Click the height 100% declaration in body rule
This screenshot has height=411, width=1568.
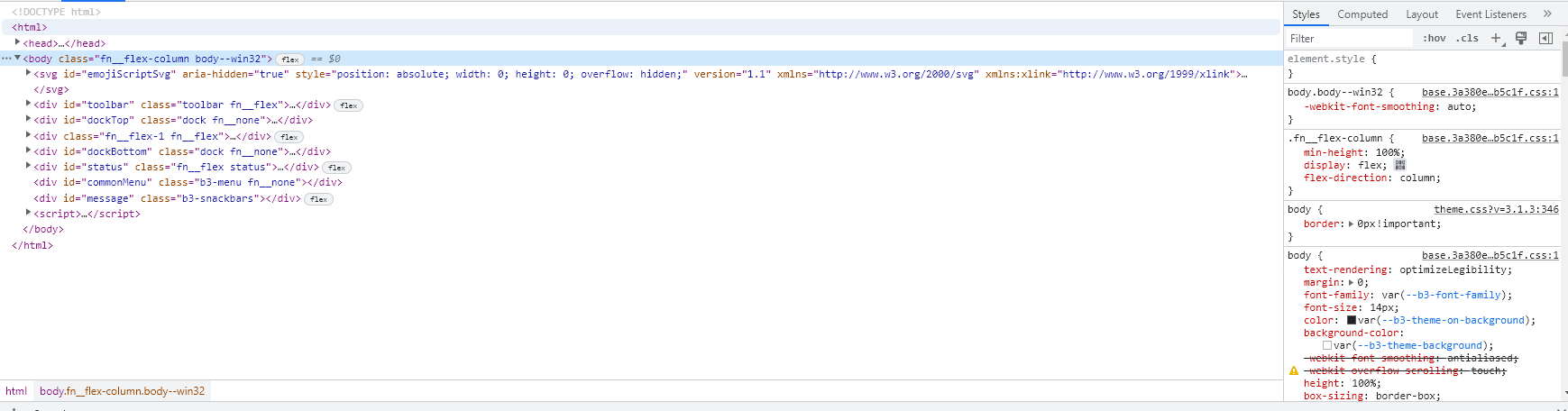tap(1342, 383)
